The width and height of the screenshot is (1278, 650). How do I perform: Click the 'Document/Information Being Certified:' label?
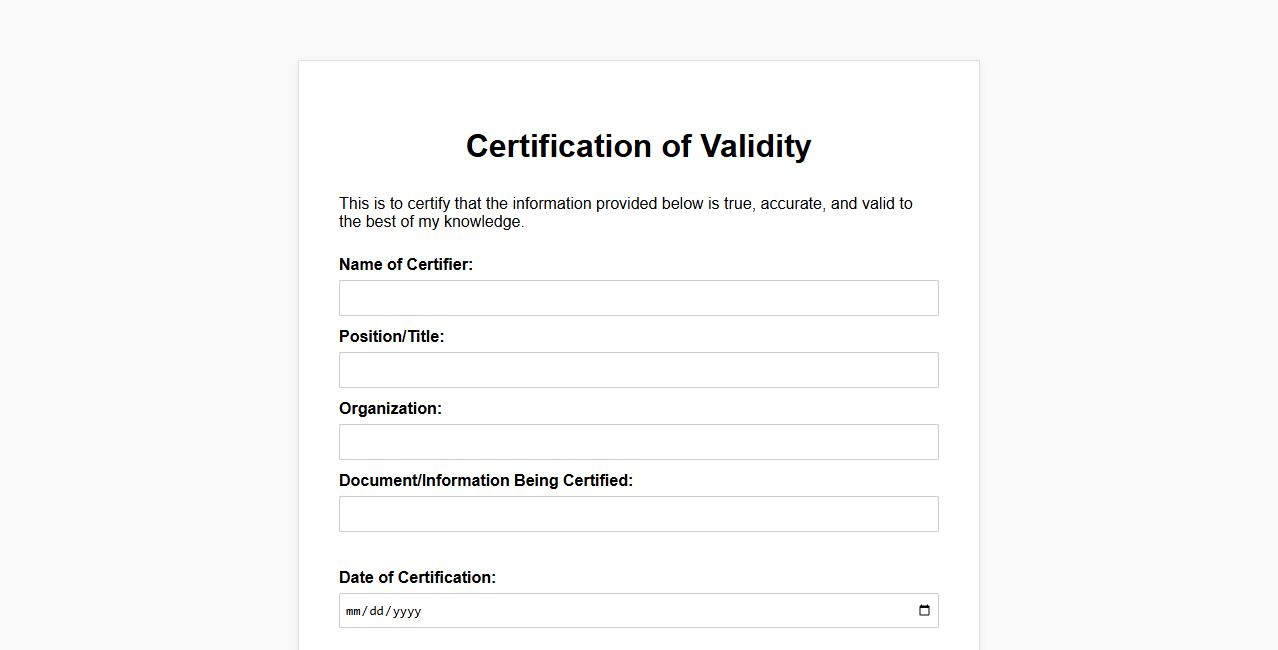pos(485,481)
